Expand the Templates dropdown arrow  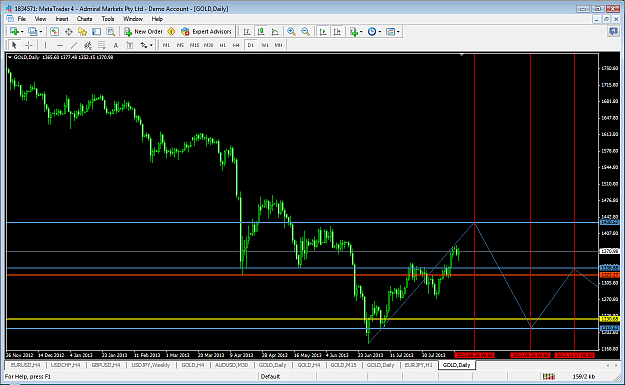[x=398, y=31]
